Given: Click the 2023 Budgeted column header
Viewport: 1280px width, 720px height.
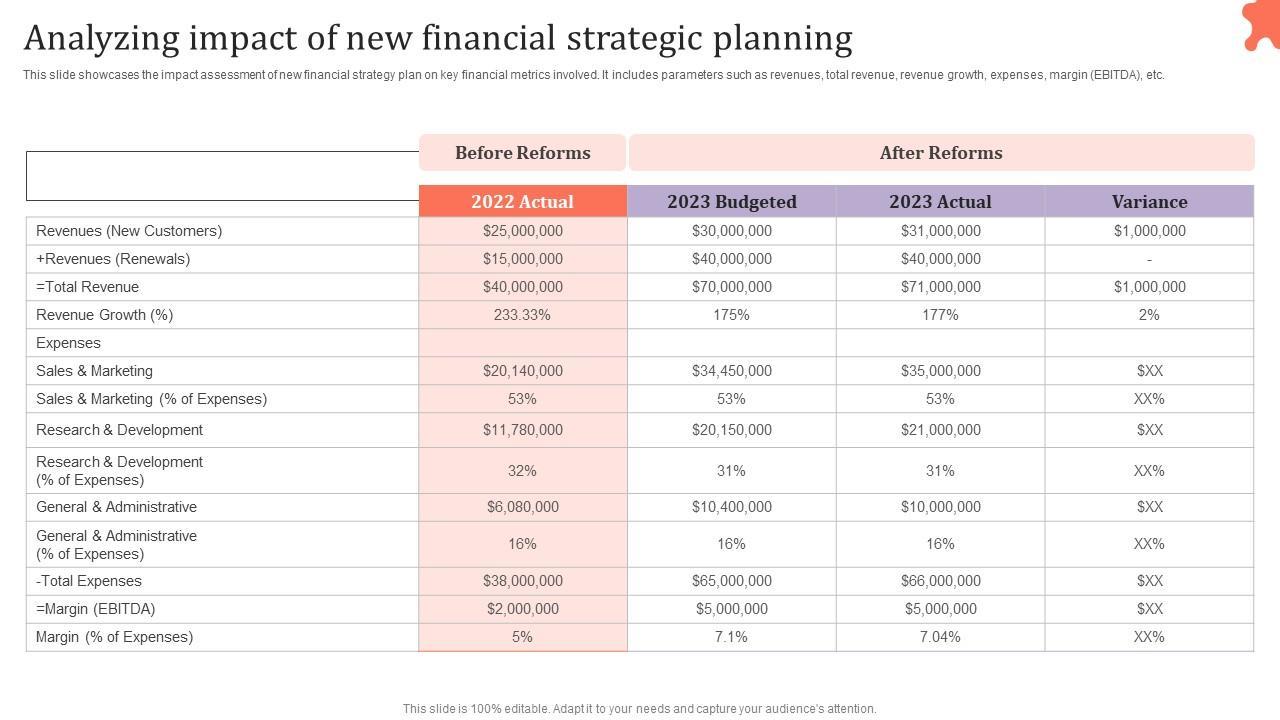Looking at the screenshot, I should point(731,201).
